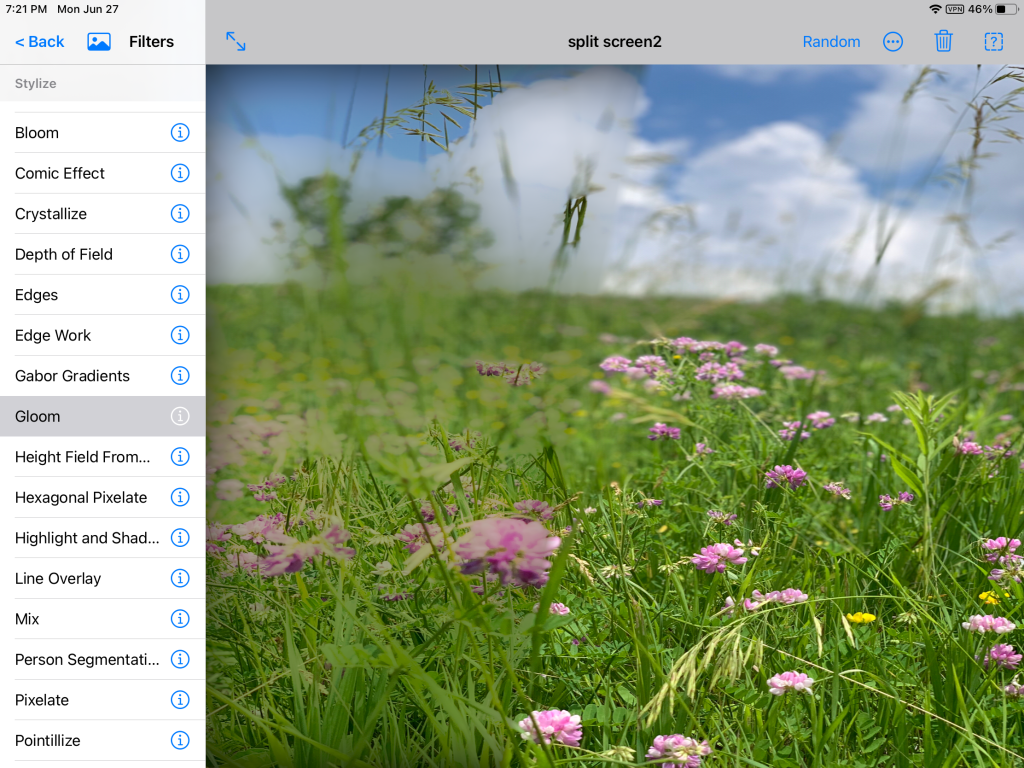The height and width of the screenshot is (768, 1024).
Task: Show info for the Crystallize filter
Action: coord(180,214)
